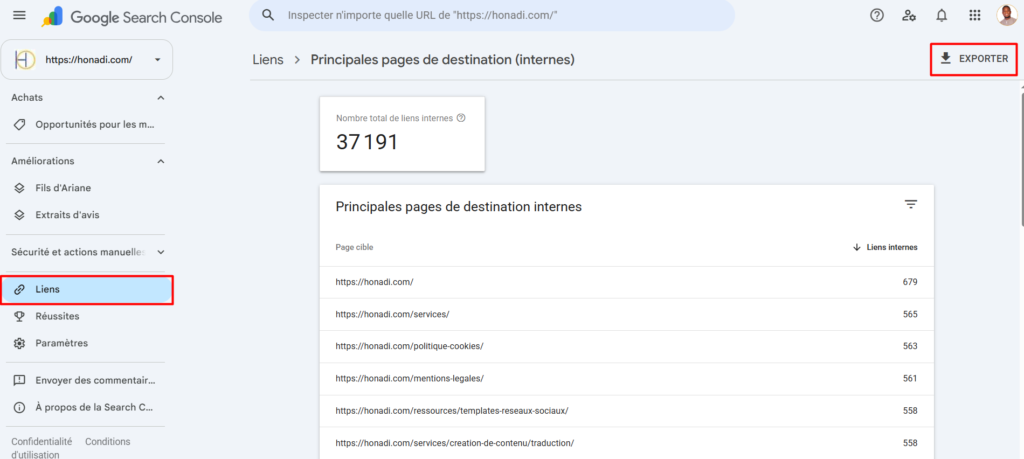Screen dimensions: 1024x459
Task: Sort by Liens internes column header
Action: (x=885, y=247)
